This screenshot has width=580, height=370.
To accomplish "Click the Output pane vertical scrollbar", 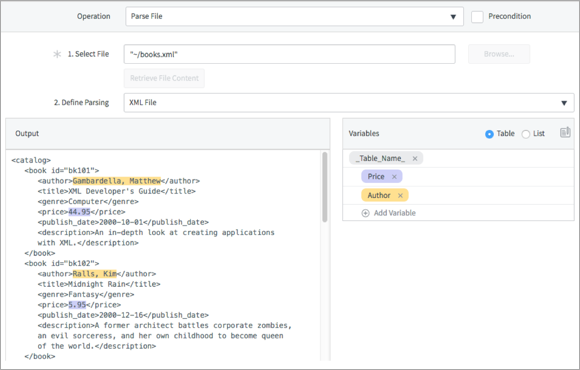I will tap(325, 187).
